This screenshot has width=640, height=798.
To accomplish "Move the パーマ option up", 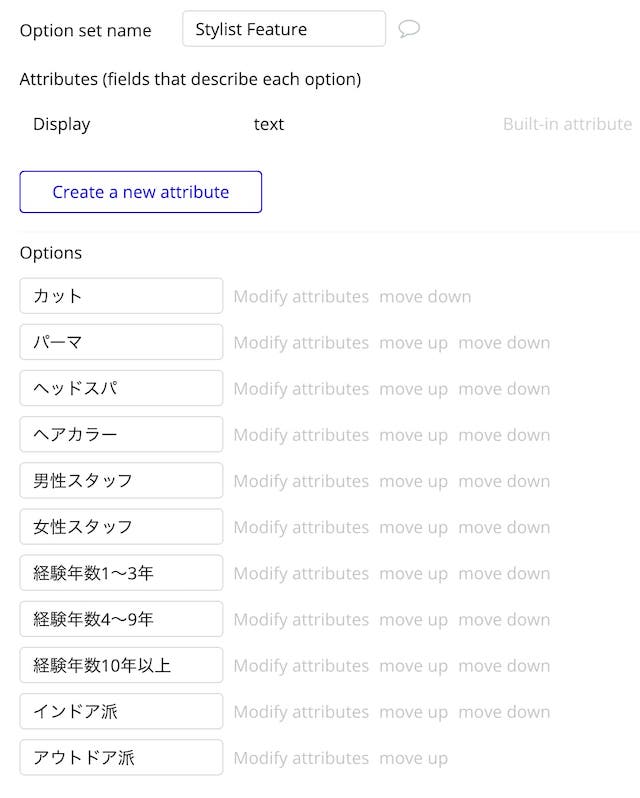I will click(414, 343).
